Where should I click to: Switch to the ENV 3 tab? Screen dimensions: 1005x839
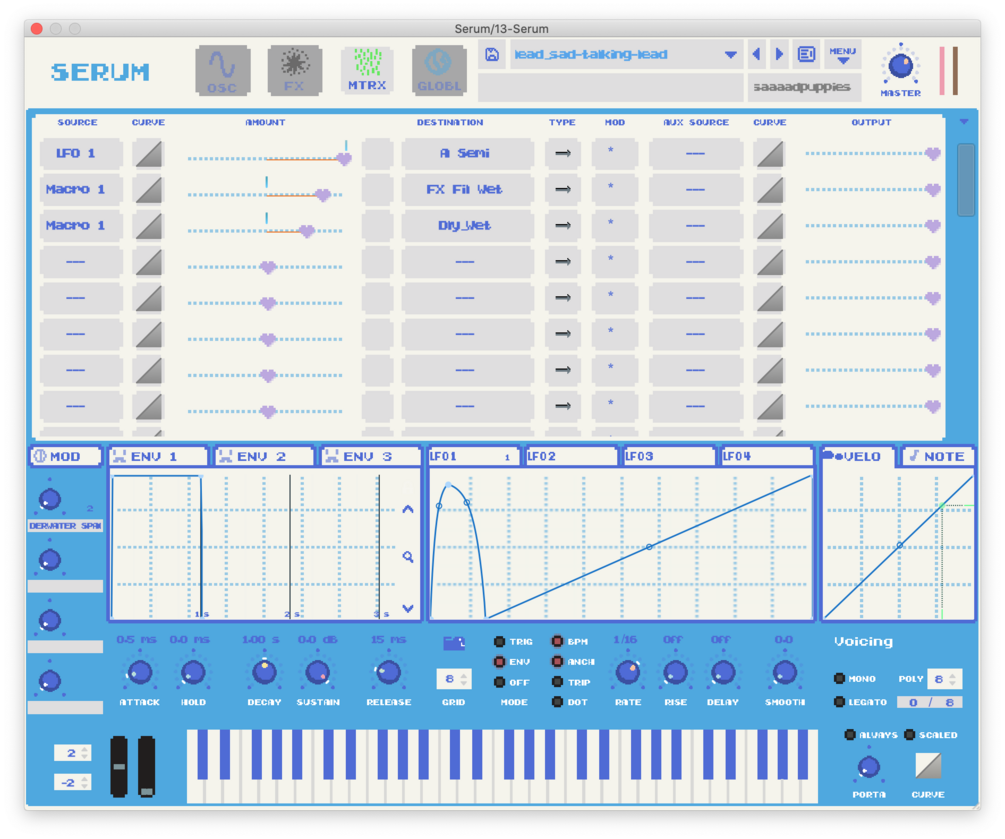coord(370,456)
